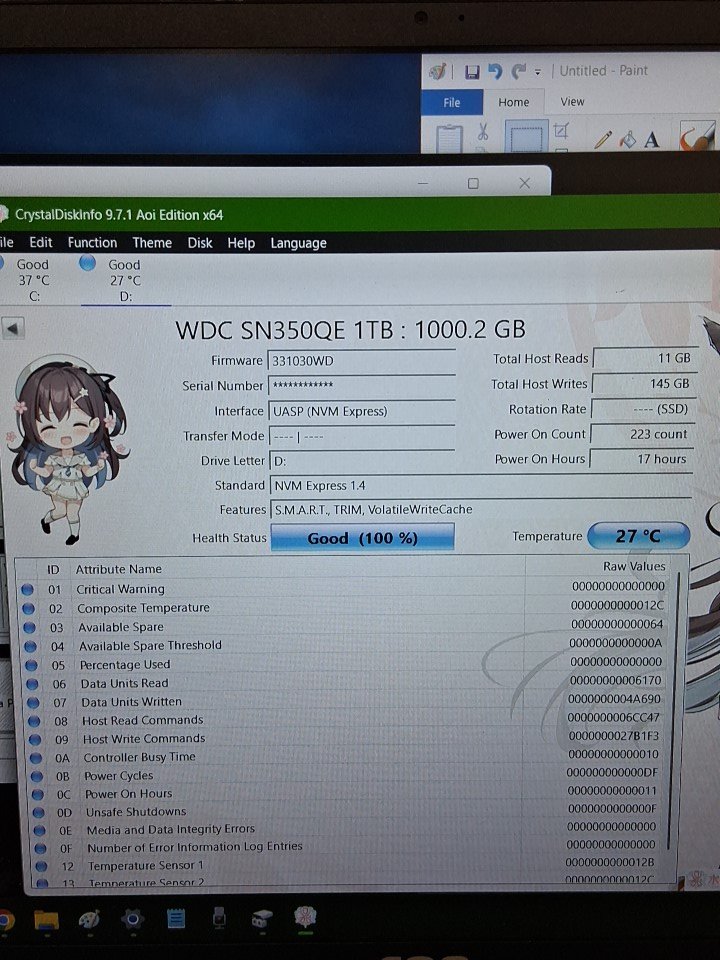Image resolution: width=720 pixels, height=960 pixels.
Task: Open the Notepad icon in the taskbar
Action: [x=176, y=918]
